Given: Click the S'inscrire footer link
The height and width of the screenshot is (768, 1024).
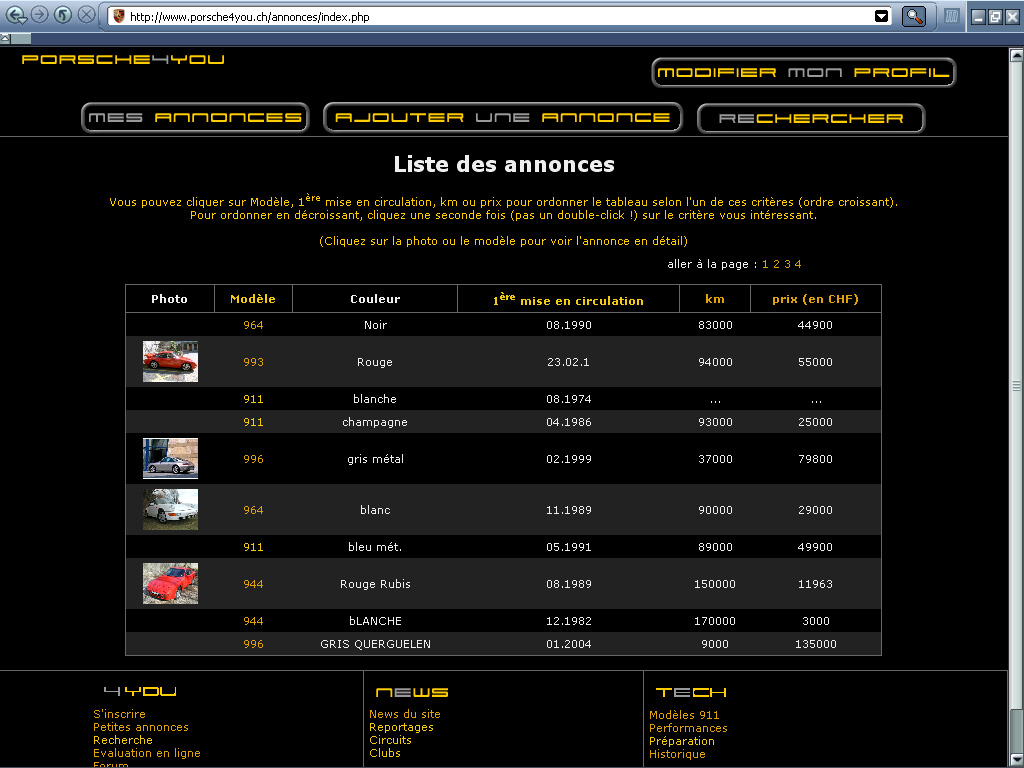Looking at the screenshot, I should pyautogui.click(x=120, y=714).
